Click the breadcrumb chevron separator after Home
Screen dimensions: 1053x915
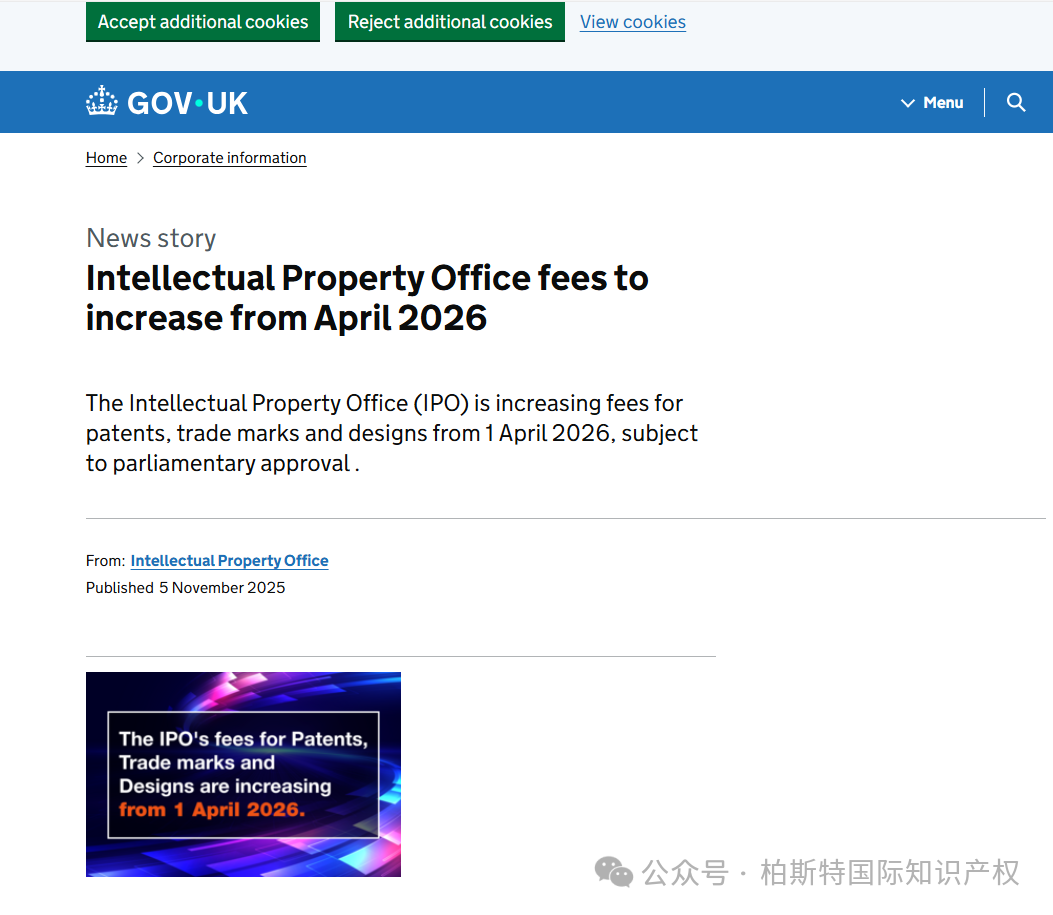click(140, 158)
